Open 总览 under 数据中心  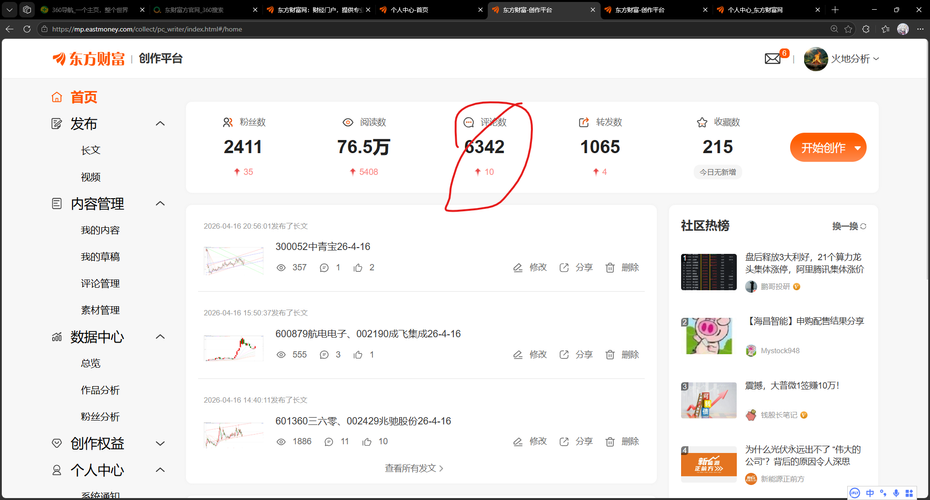point(91,363)
